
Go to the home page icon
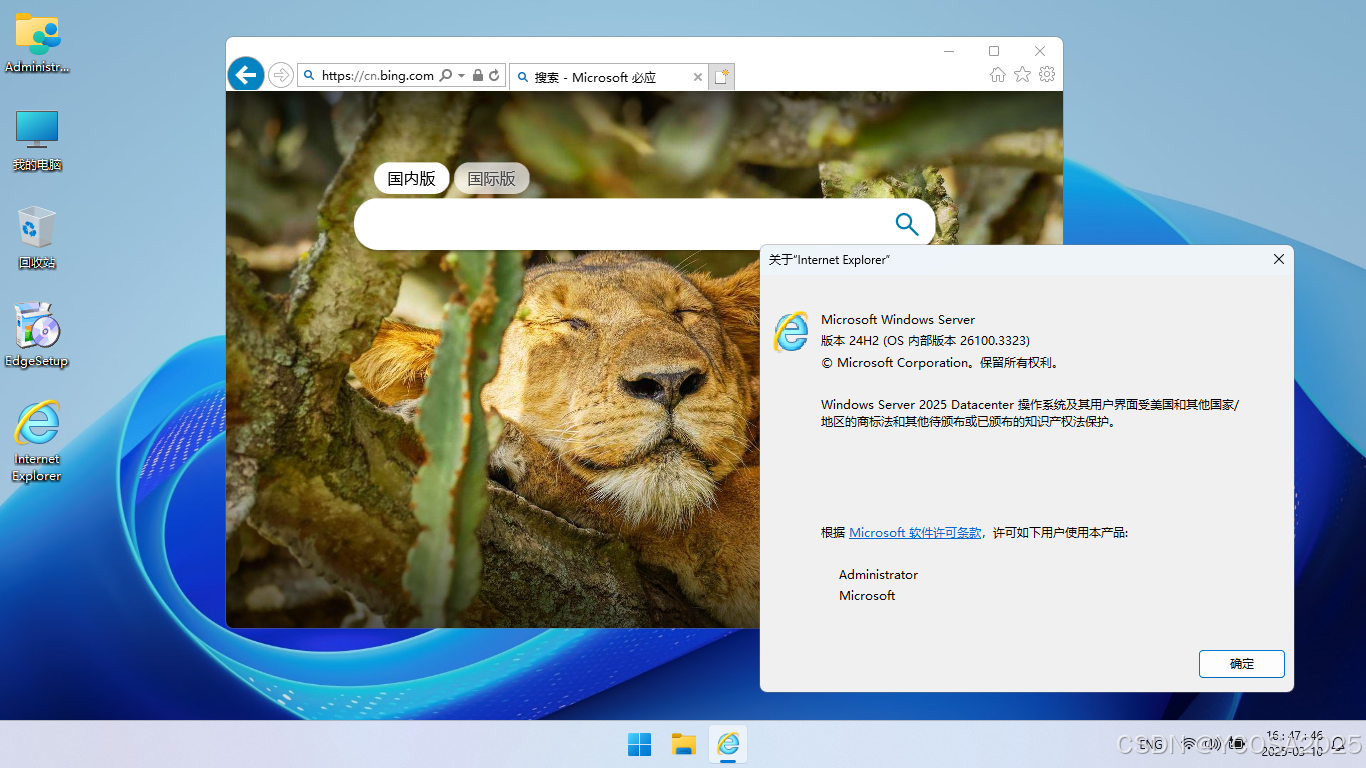click(997, 74)
